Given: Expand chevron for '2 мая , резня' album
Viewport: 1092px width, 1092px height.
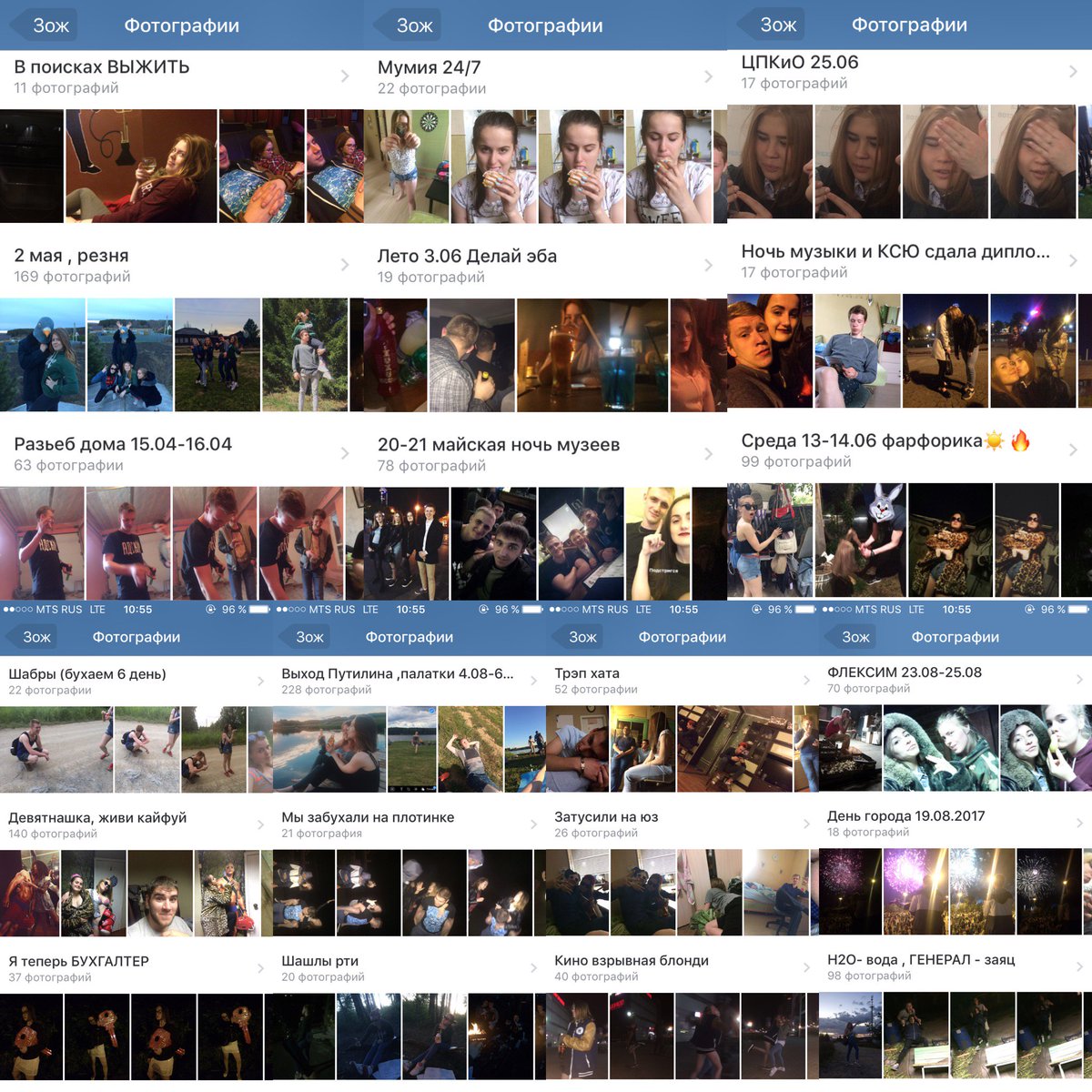Looking at the screenshot, I should coord(345,265).
